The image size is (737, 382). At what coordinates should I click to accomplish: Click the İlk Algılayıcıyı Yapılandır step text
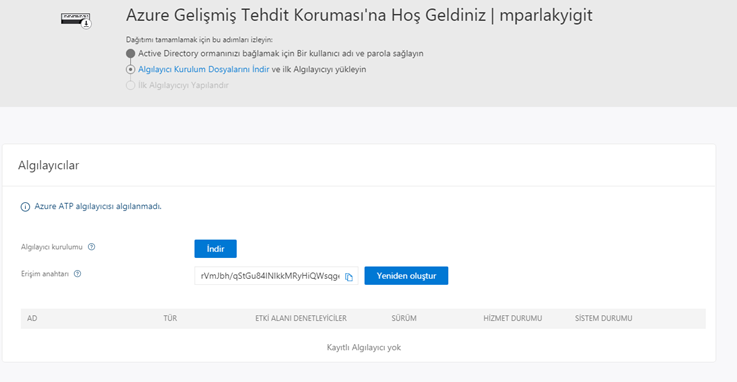pos(183,85)
